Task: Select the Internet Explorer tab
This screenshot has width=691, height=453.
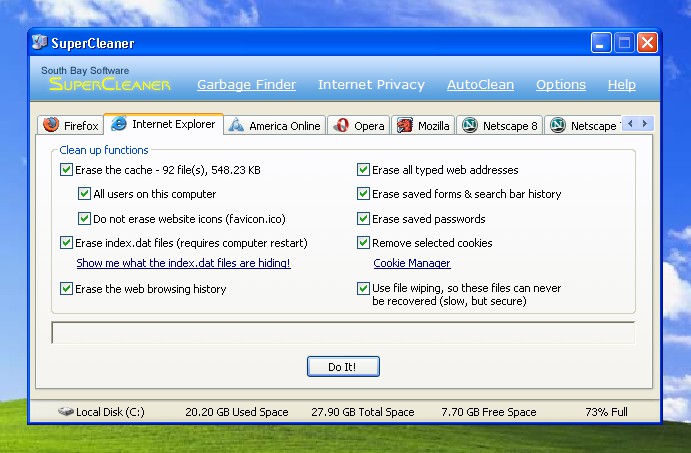Action: 163,124
